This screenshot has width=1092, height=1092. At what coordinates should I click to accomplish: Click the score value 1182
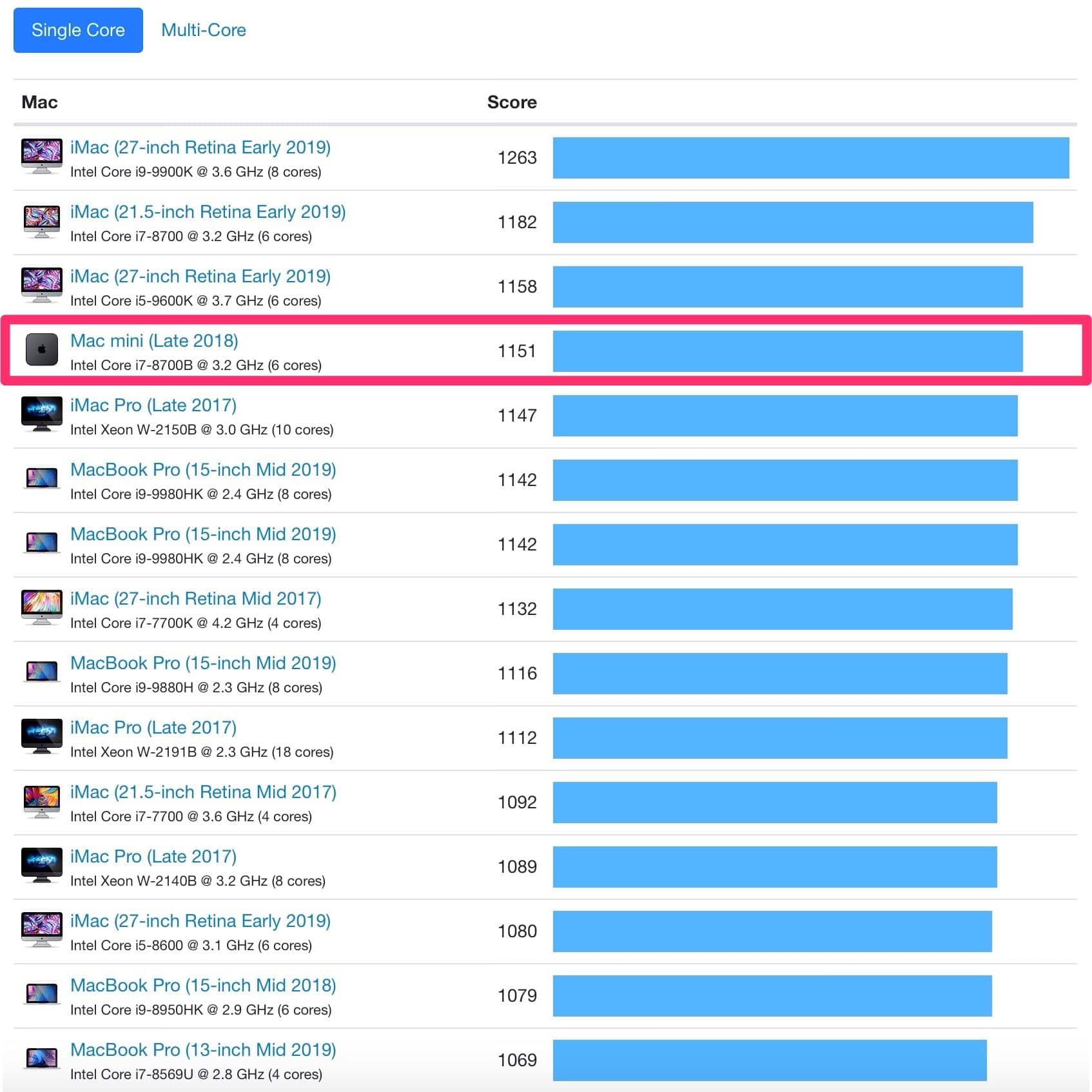(x=517, y=222)
